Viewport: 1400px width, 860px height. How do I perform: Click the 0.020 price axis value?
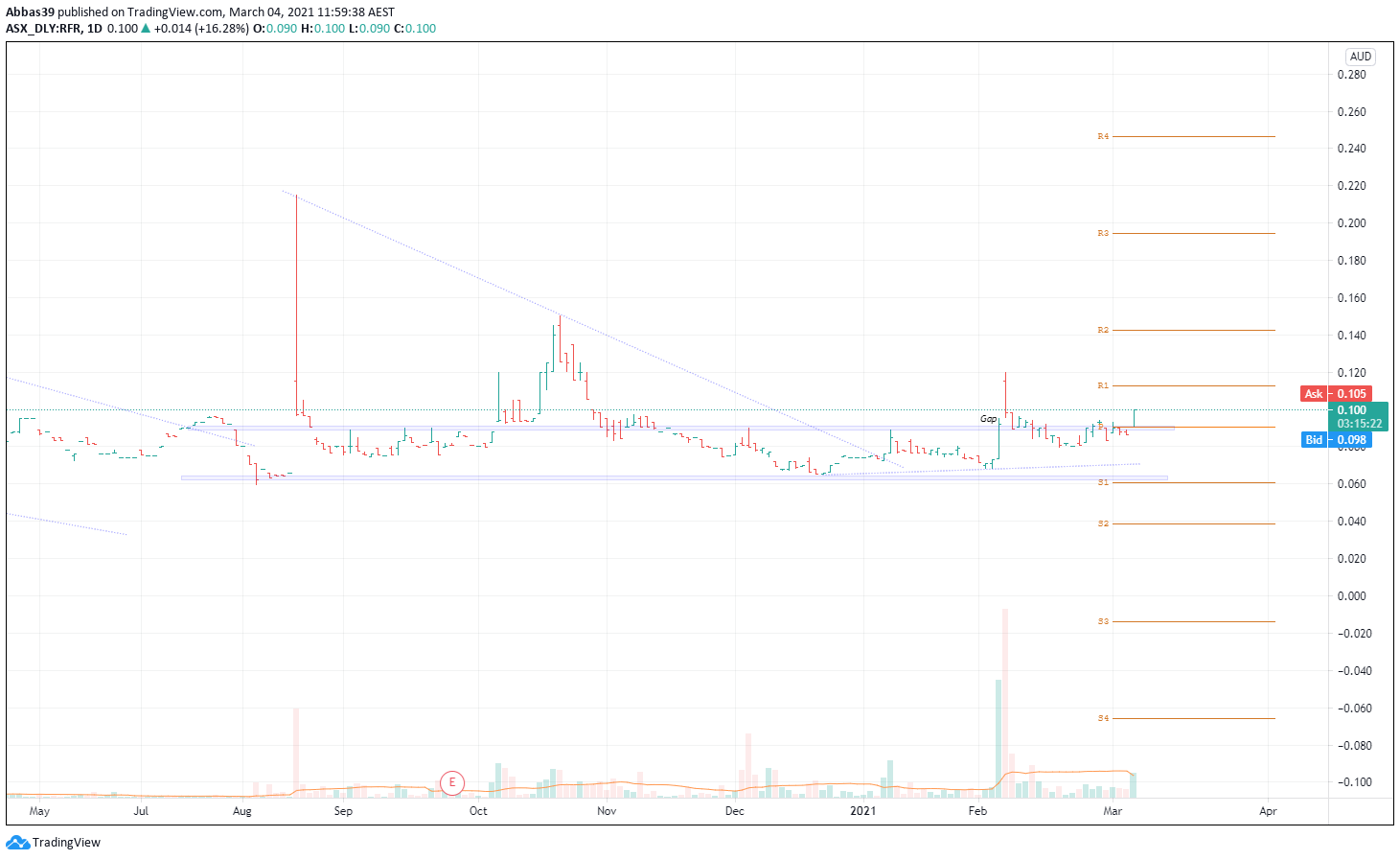tap(1352, 559)
